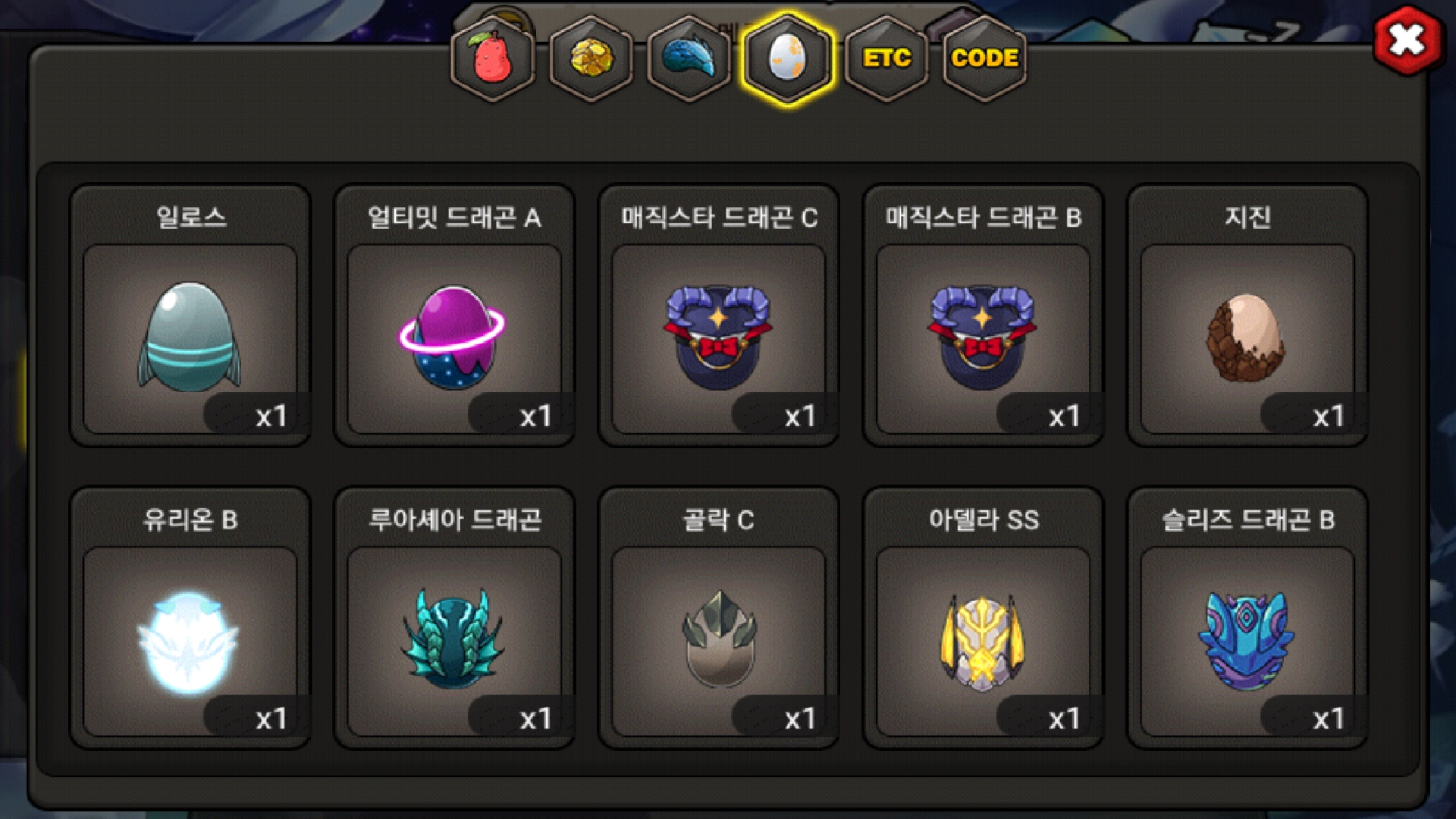Click the x1 count on 일로스 egg
Image resolution: width=1456 pixels, height=819 pixels.
[271, 416]
